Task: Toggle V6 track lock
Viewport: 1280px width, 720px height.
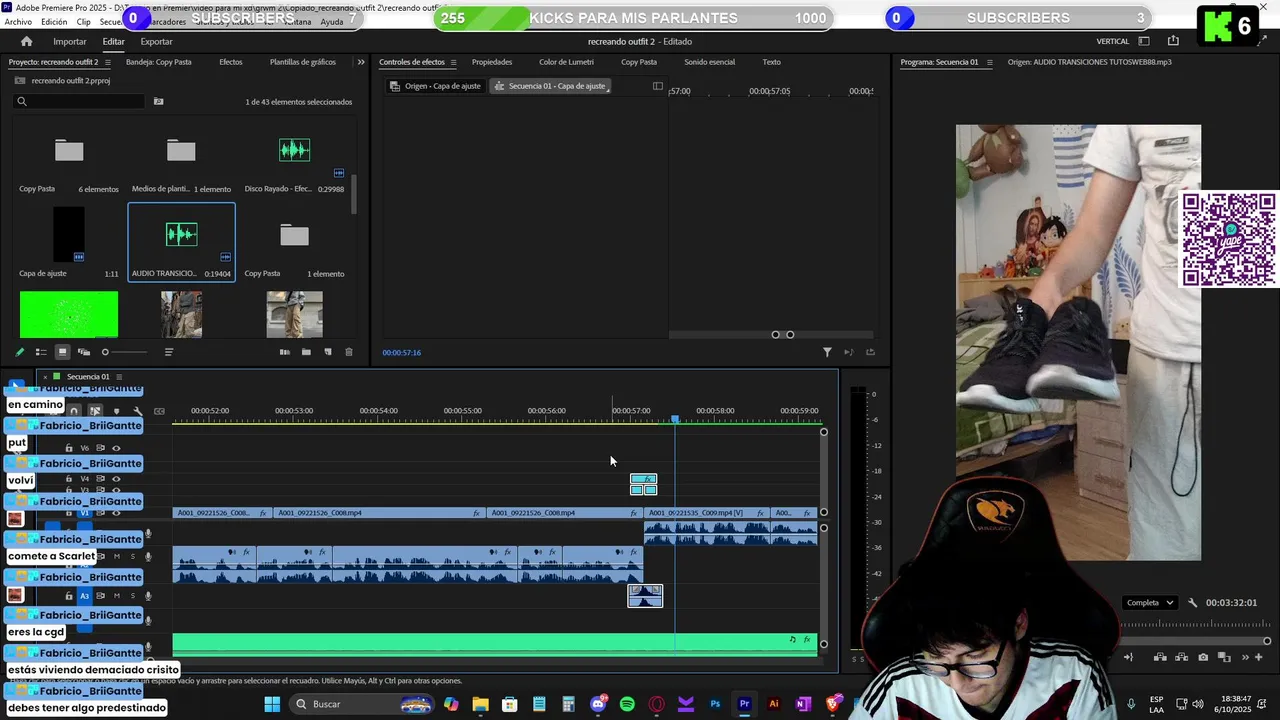Action: [69, 448]
